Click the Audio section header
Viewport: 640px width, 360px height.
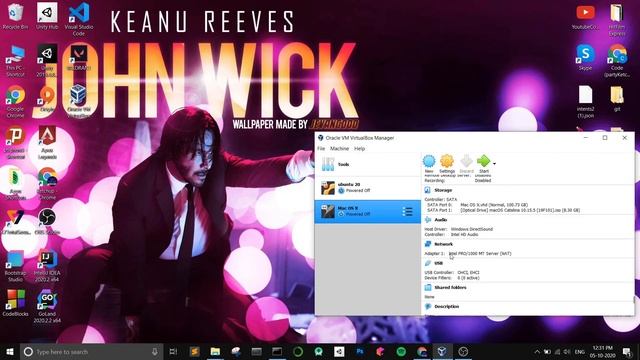coord(441,220)
